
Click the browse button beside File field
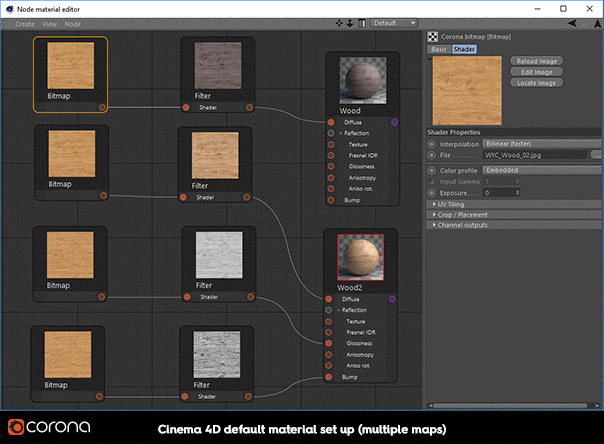[596, 155]
